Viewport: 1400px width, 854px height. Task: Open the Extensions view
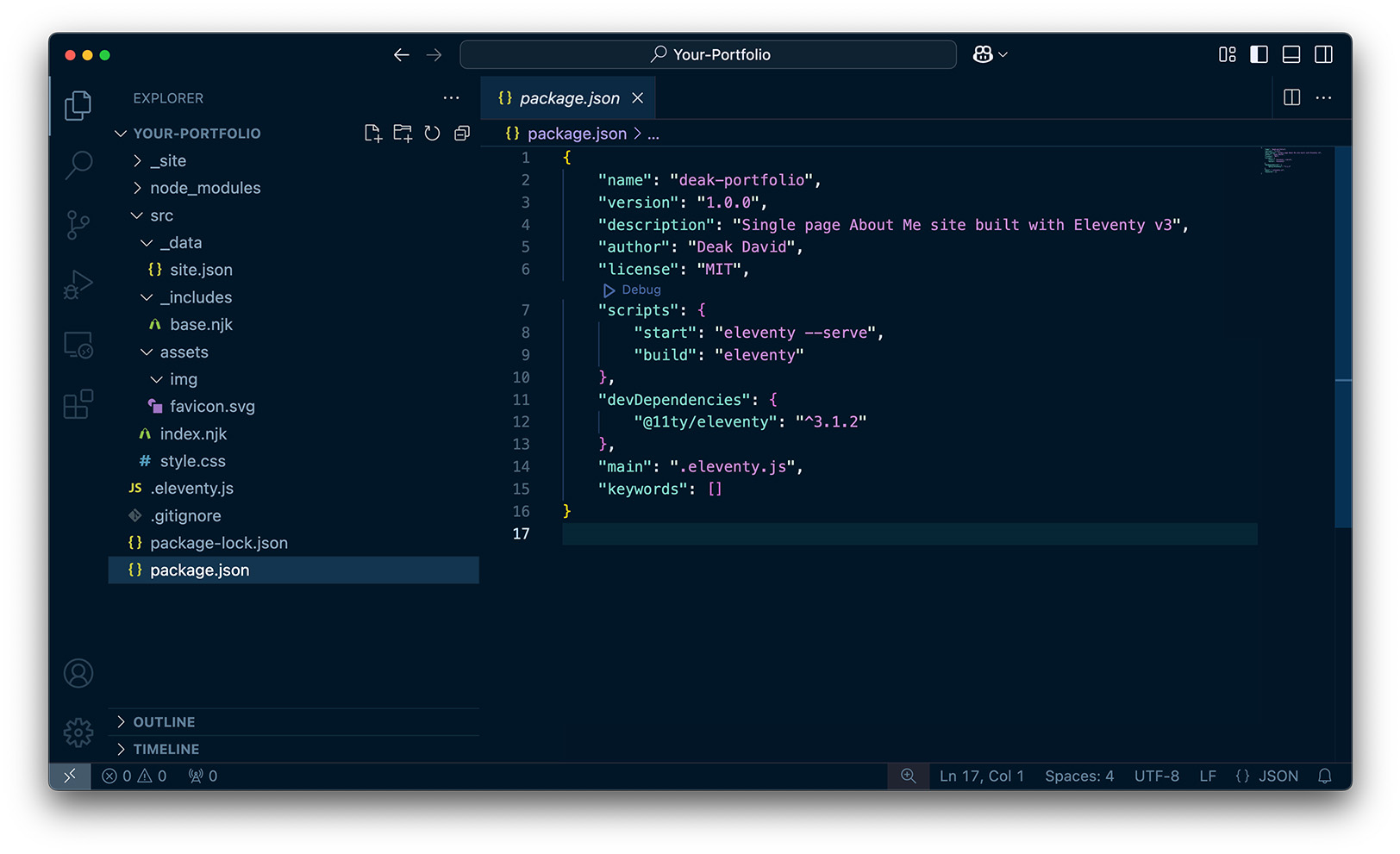pyautogui.click(x=78, y=404)
